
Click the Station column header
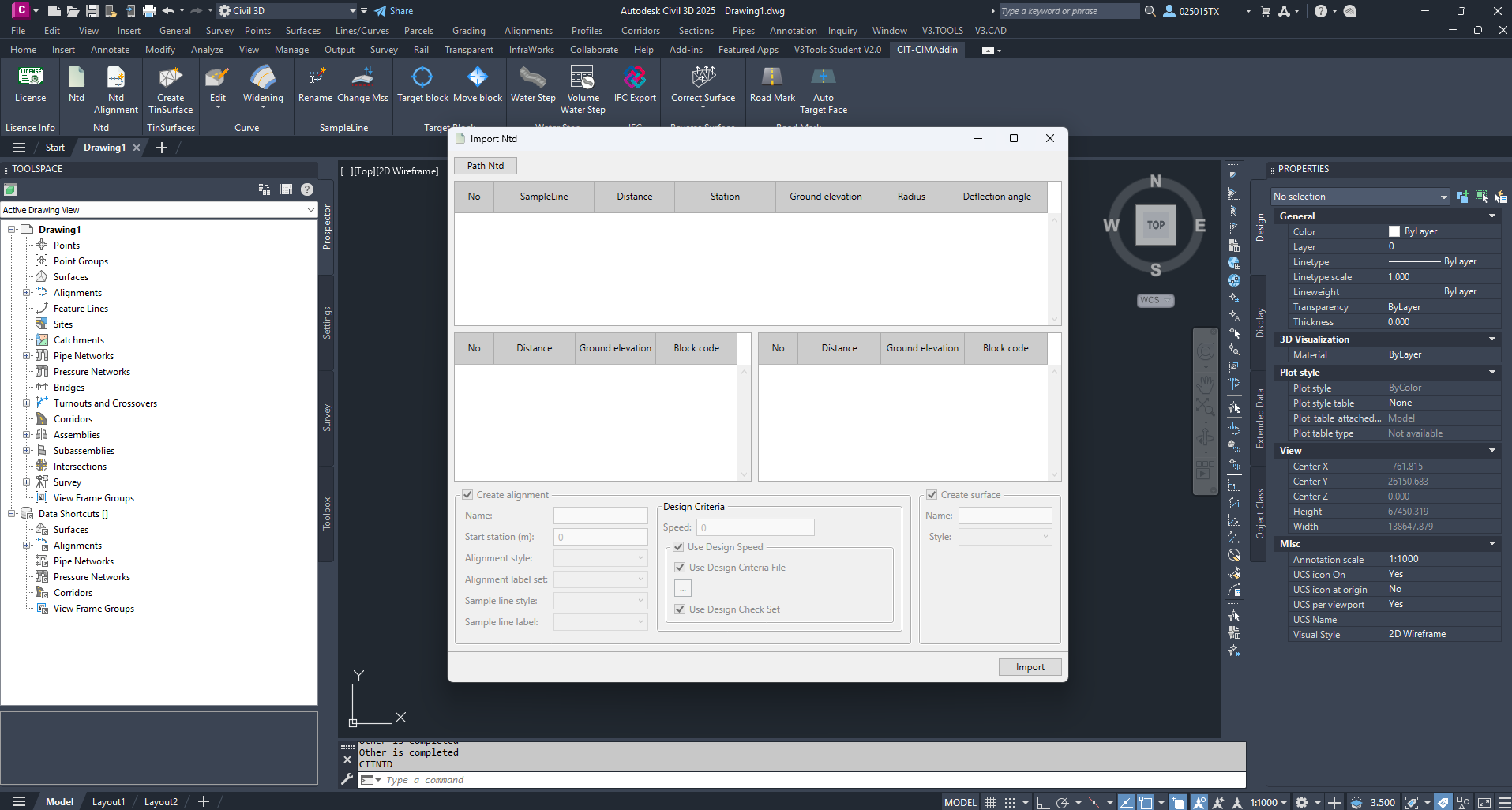[x=725, y=197]
